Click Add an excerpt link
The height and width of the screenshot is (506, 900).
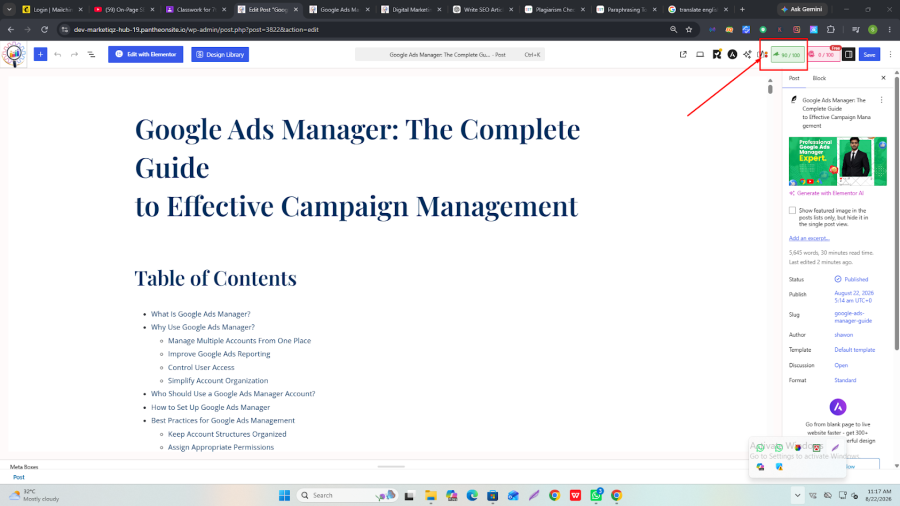(x=809, y=238)
